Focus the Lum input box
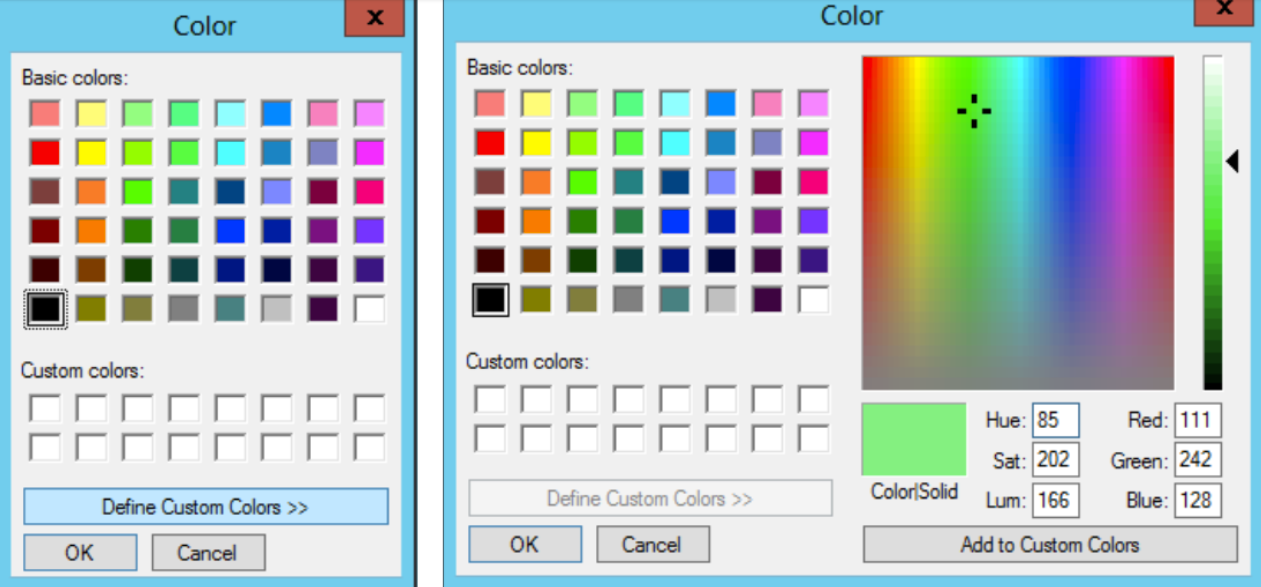The image size is (1261, 587). click(x=1056, y=500)
